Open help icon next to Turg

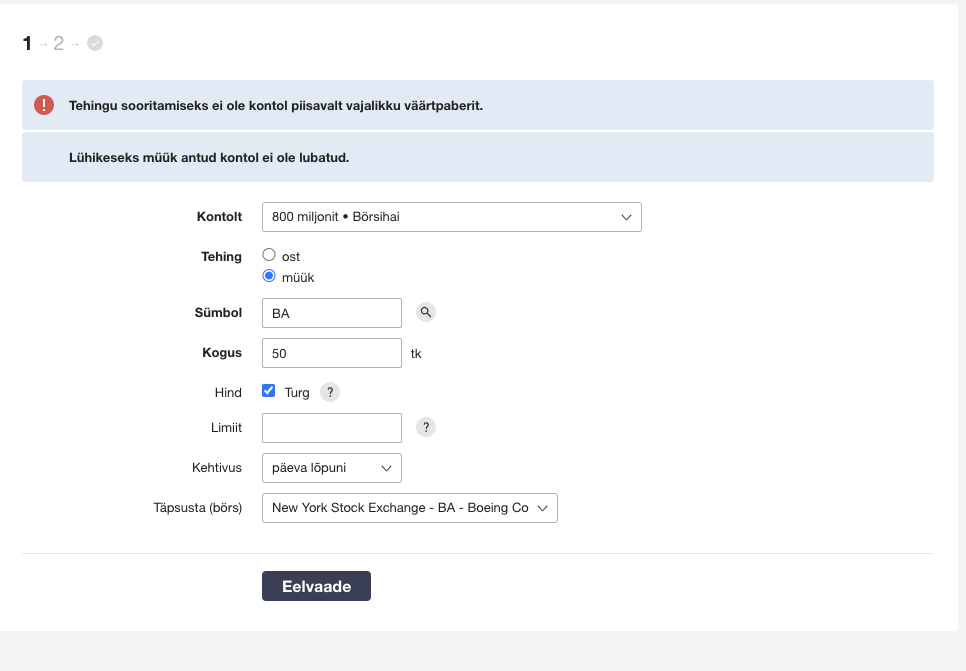(x=330, y=392)
